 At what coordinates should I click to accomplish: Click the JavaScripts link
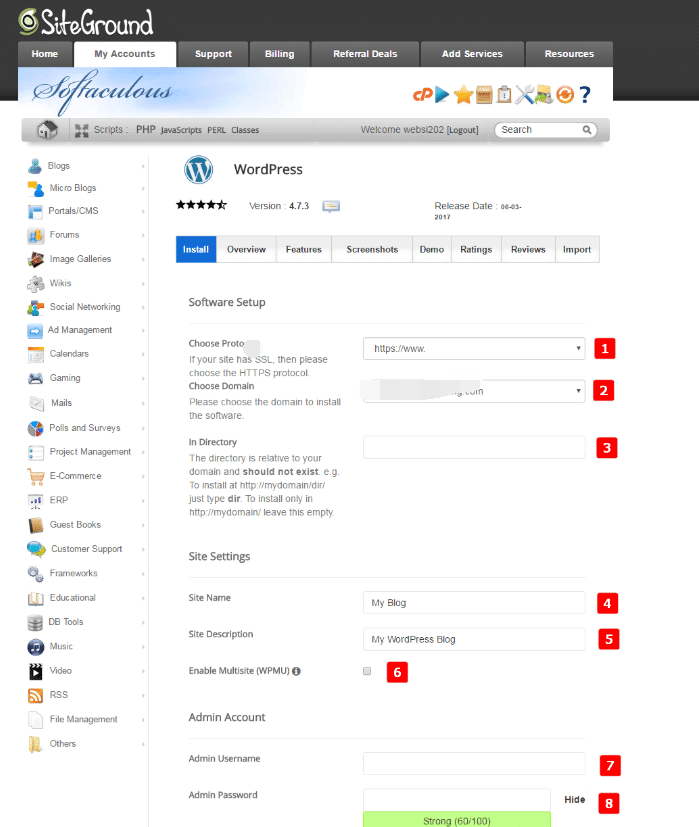(181, 130)
